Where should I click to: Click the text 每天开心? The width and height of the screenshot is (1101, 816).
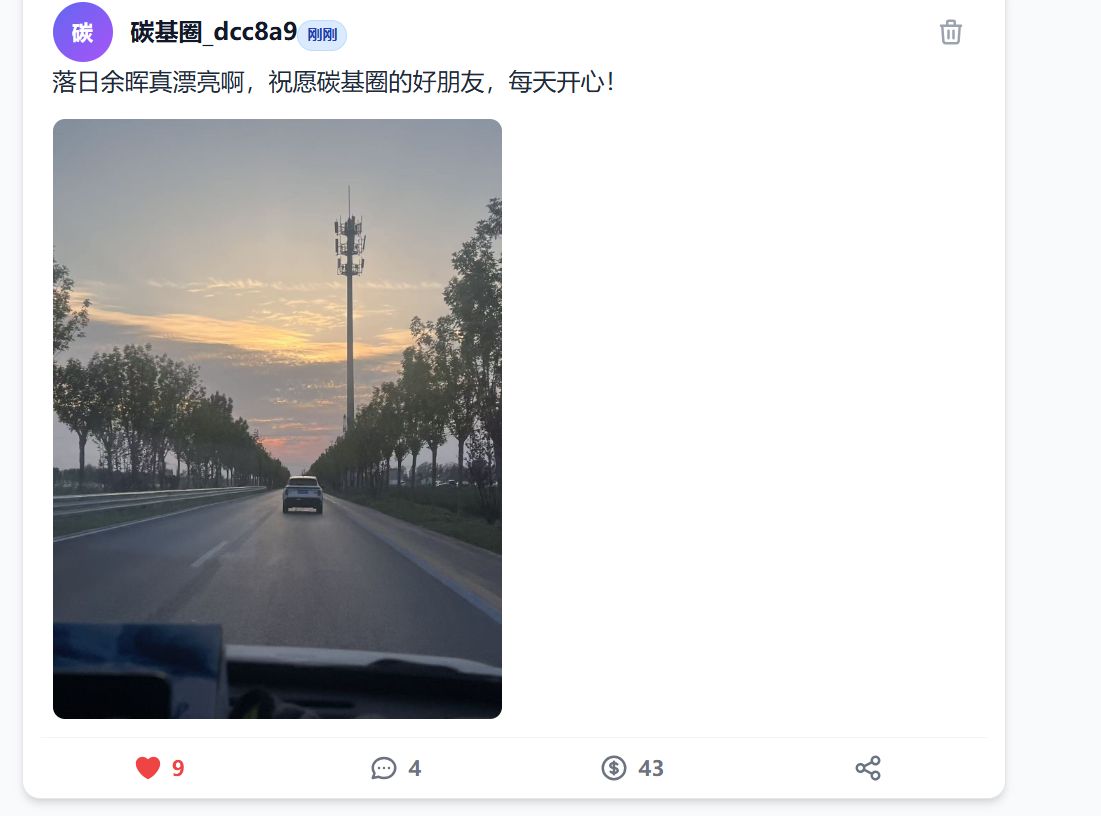(x=556, y=82)
